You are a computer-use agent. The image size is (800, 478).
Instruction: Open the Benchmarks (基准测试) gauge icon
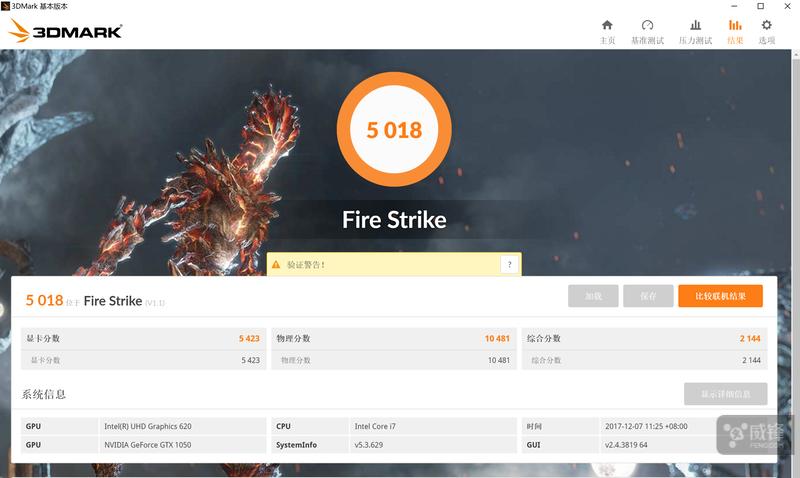647,25
